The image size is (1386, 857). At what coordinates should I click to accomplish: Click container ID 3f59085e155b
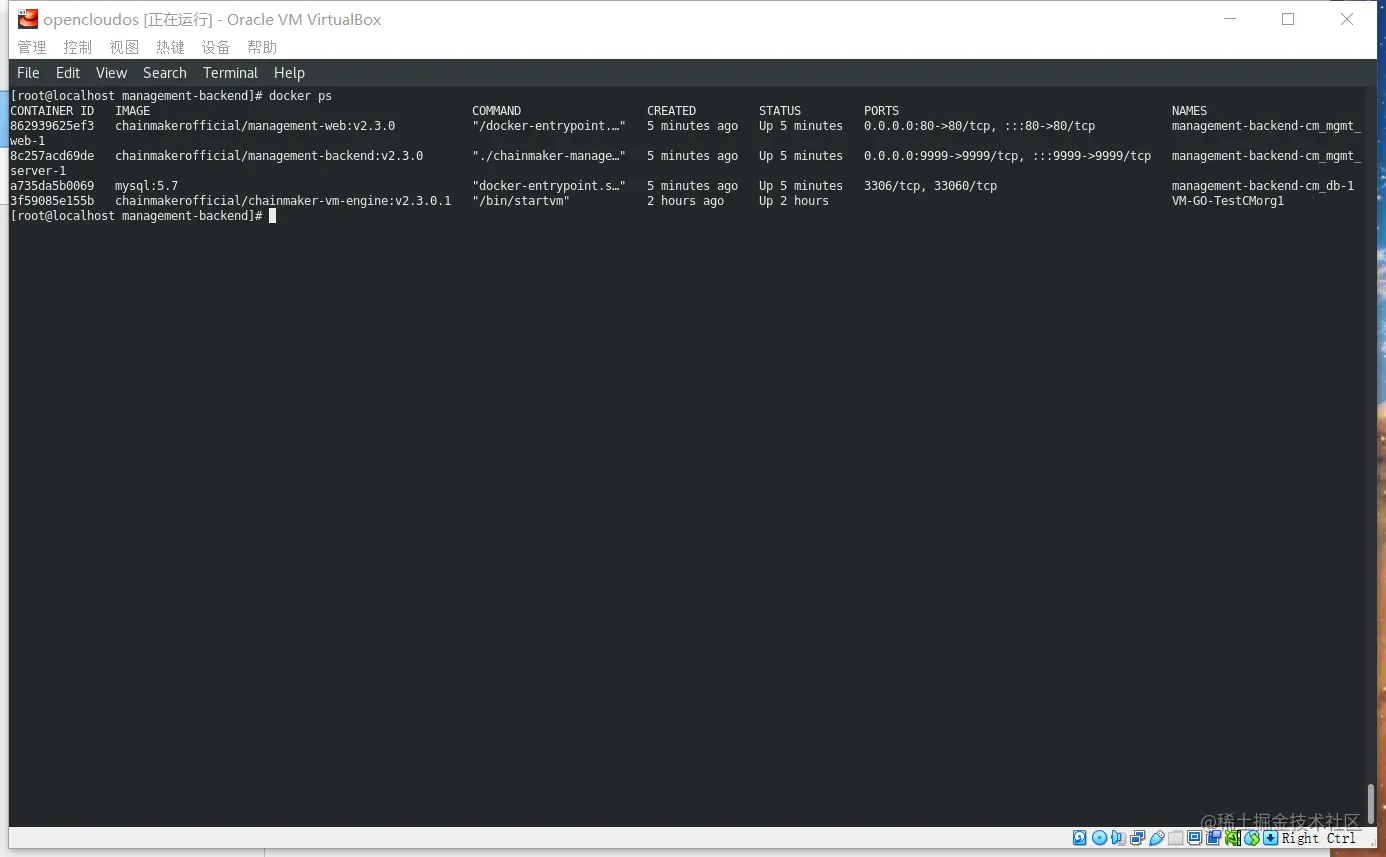[52, 201]
